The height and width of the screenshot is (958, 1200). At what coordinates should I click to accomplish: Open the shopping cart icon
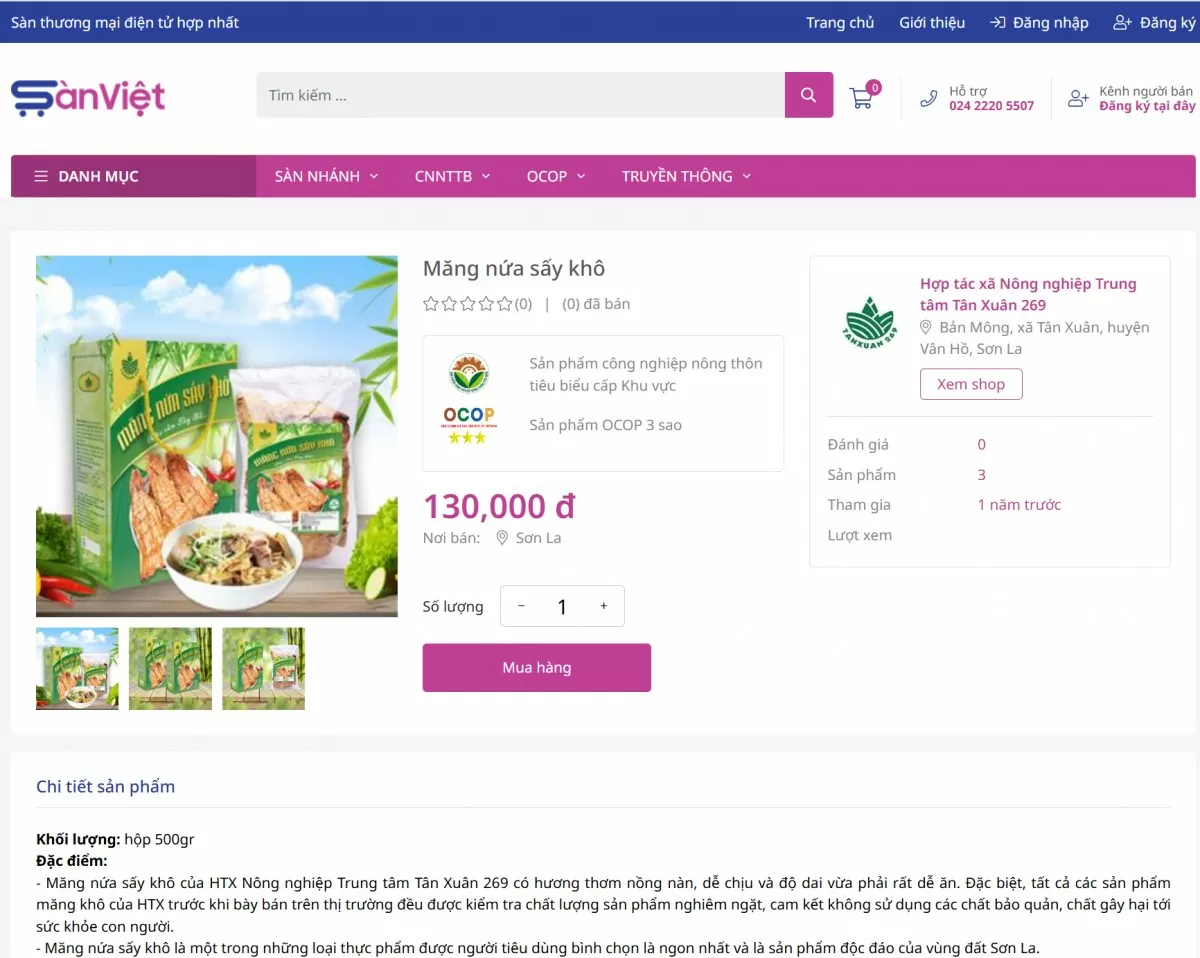861,97
